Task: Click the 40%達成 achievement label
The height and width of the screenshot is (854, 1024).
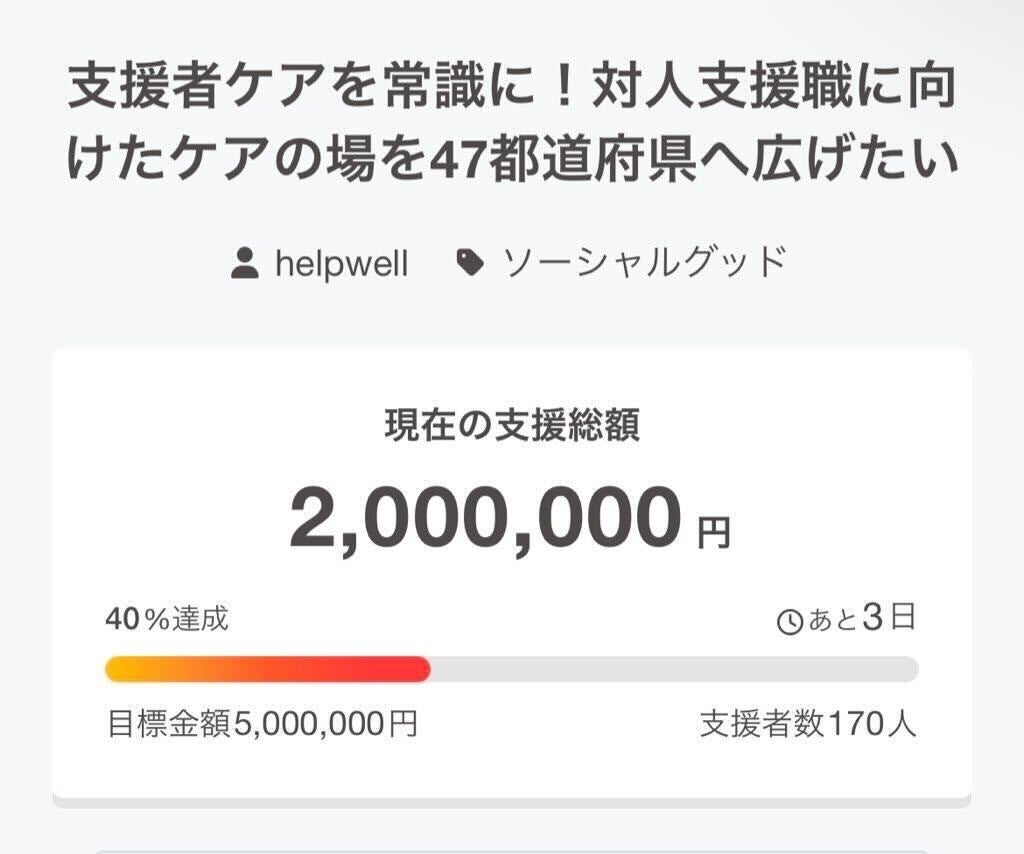Action: pos(167,619)
